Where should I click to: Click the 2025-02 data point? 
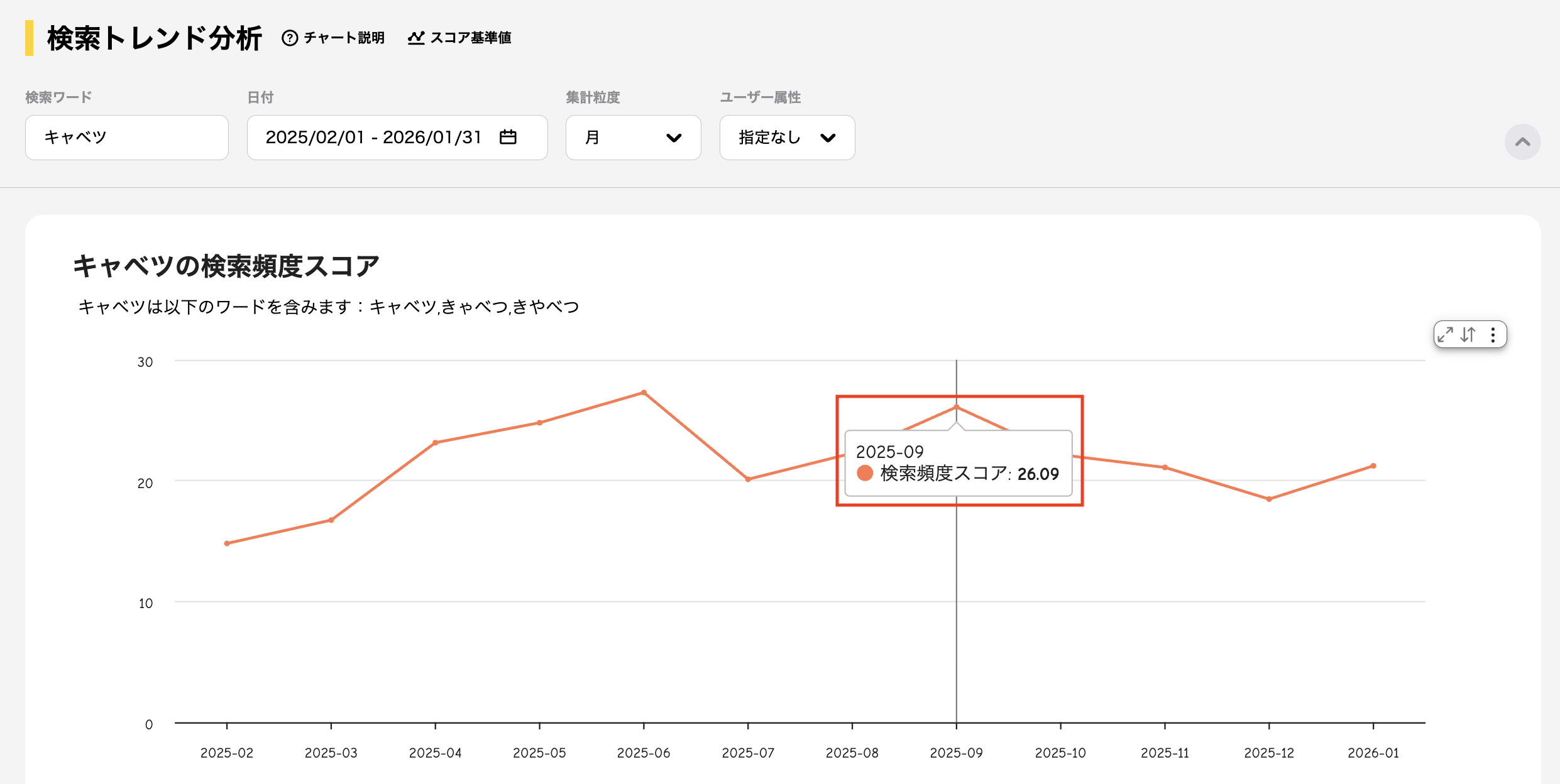coord(227,543)
